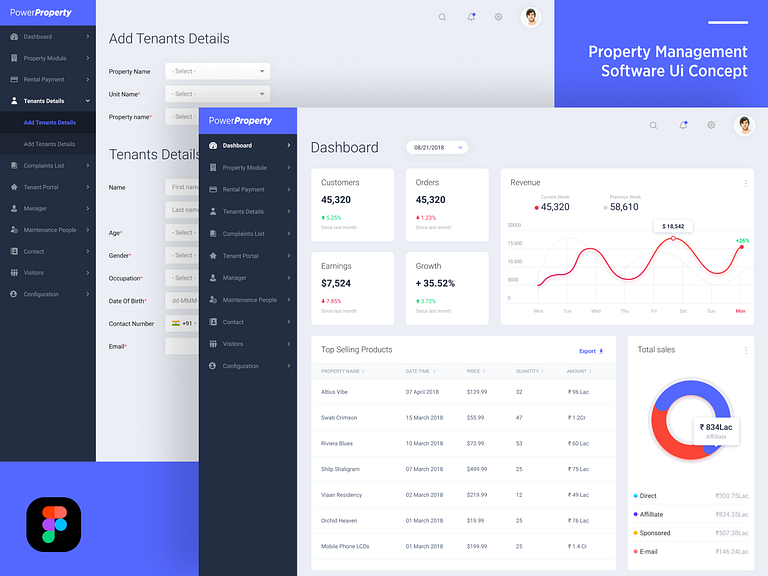Open the 08/21/2018 date dropdown
Viewport: 768px width, 576px height.
point(437,147)
